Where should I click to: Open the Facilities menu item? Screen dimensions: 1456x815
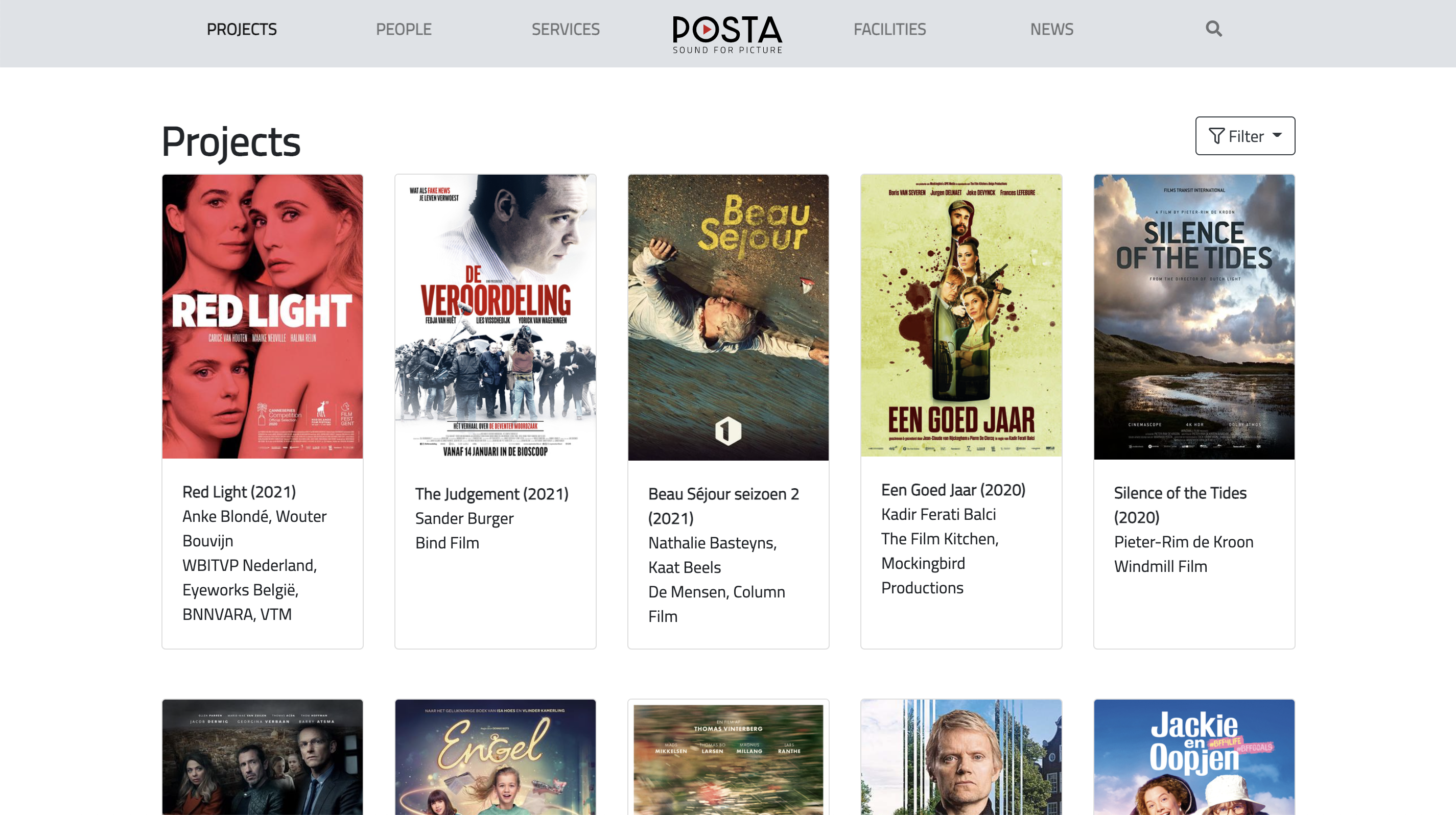pos(889,29)
